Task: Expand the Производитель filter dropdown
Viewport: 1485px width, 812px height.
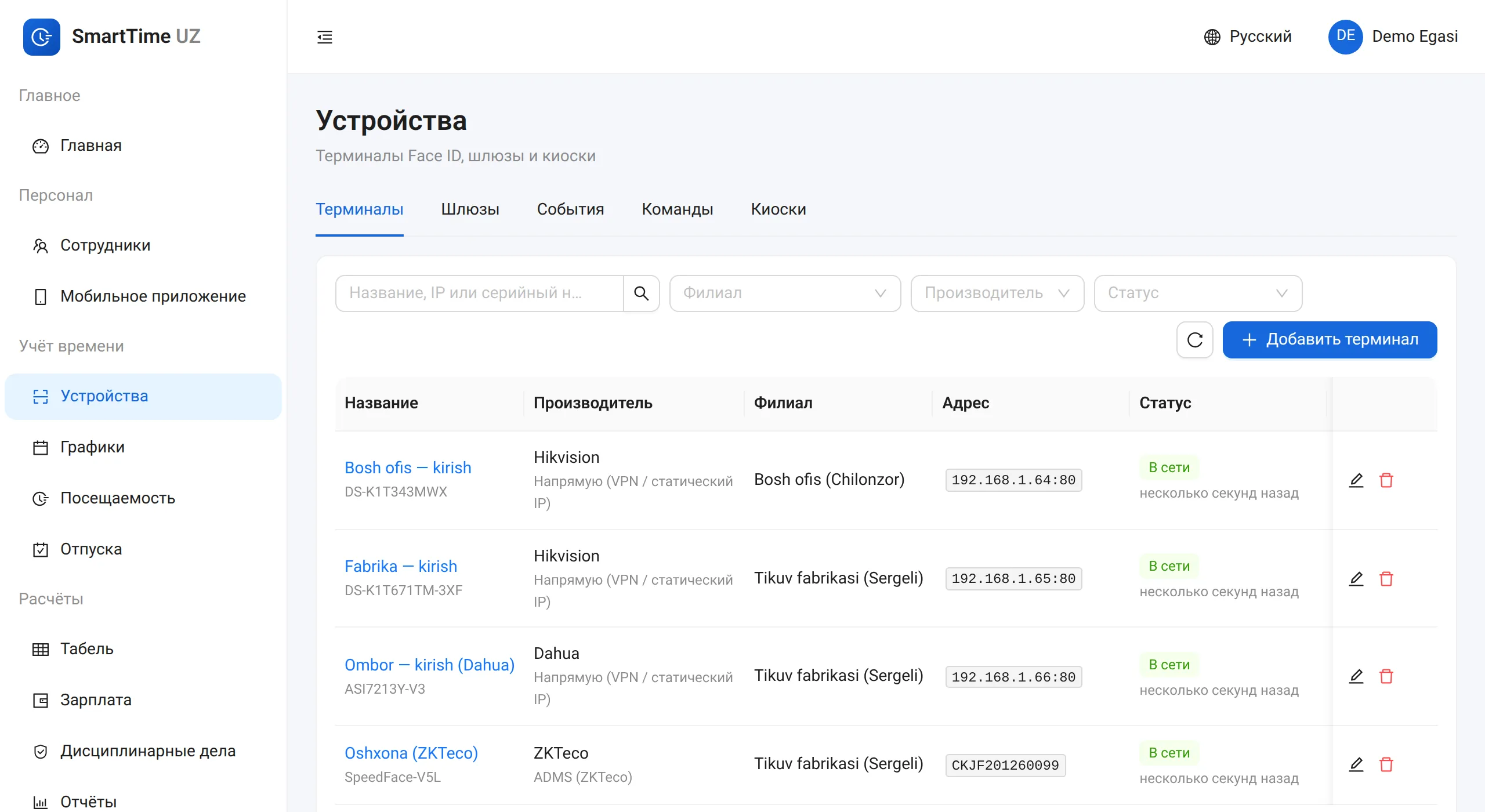Action: (997, 293)
